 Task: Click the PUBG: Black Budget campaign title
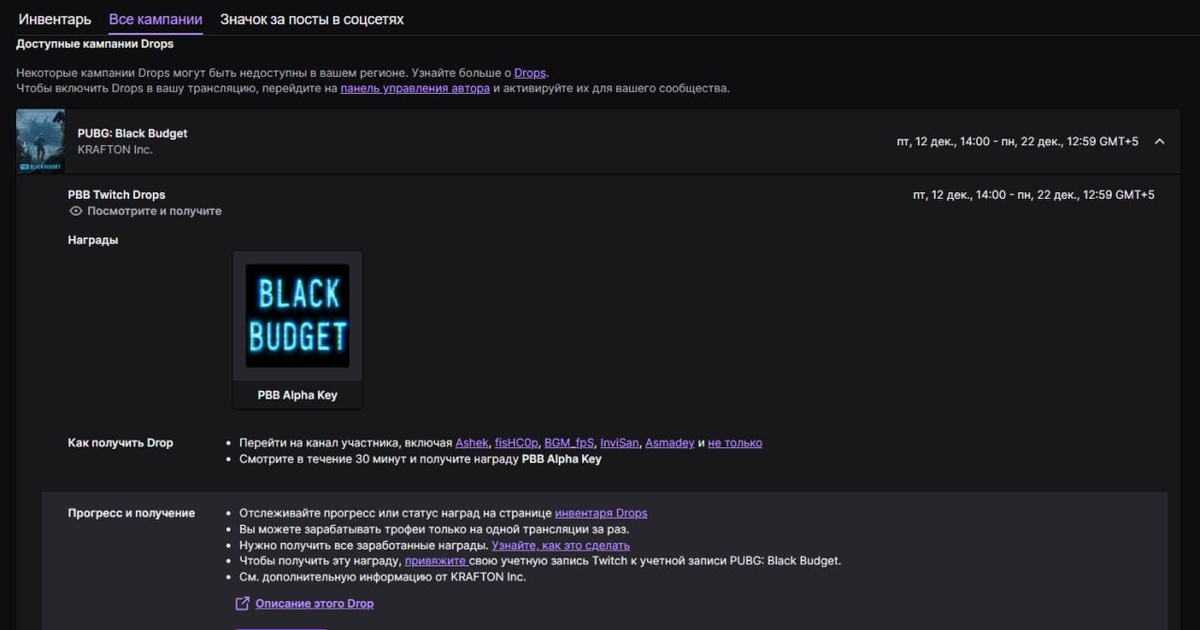click(x=132, y=133)
